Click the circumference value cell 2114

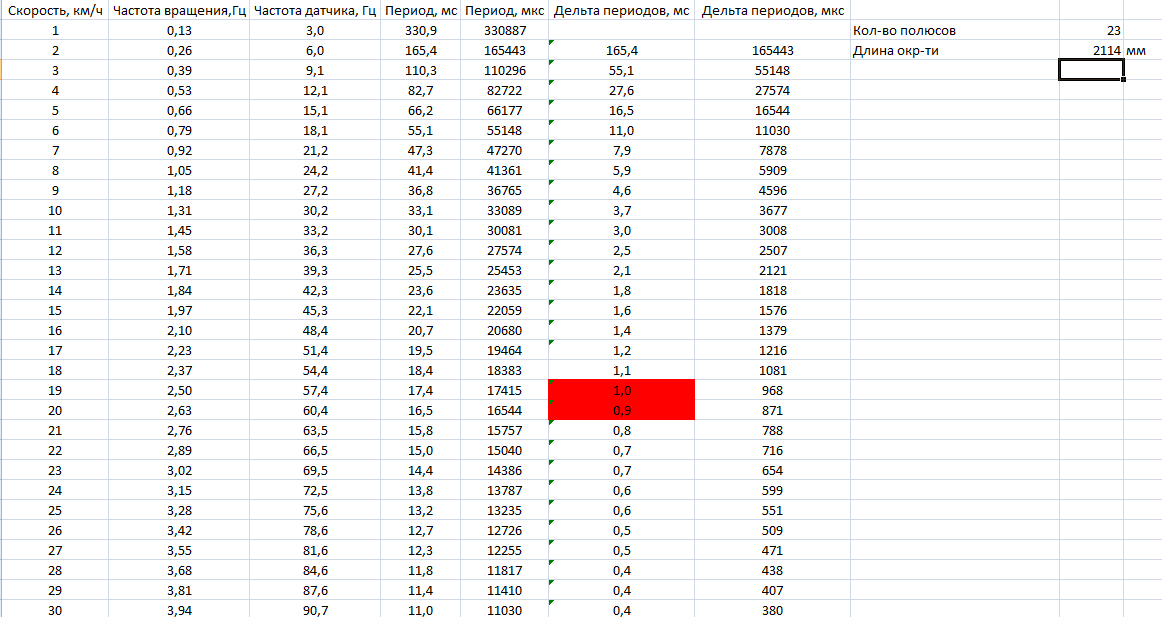click(x=1091, y=50)
